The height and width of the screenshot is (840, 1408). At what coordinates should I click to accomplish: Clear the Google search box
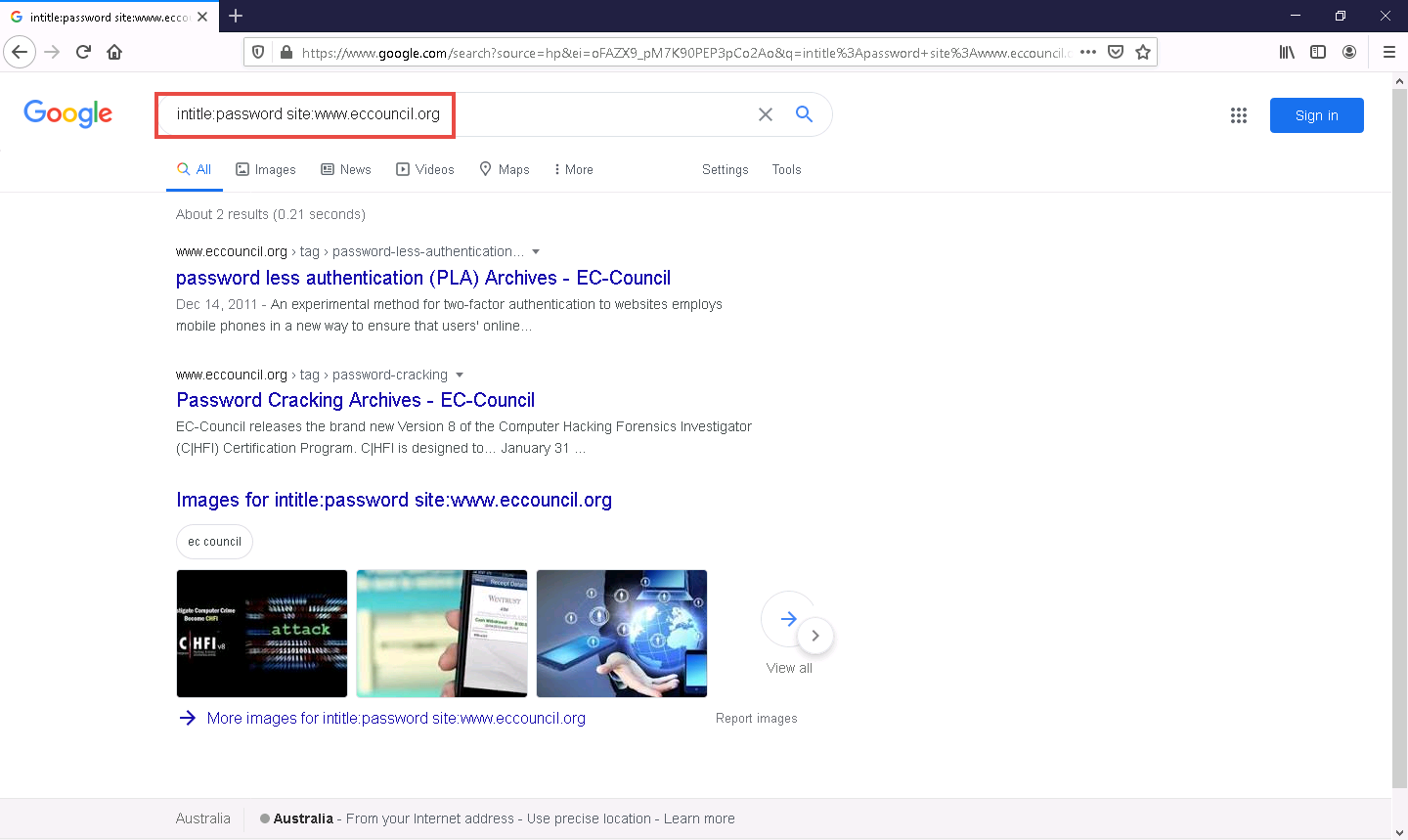766,114
